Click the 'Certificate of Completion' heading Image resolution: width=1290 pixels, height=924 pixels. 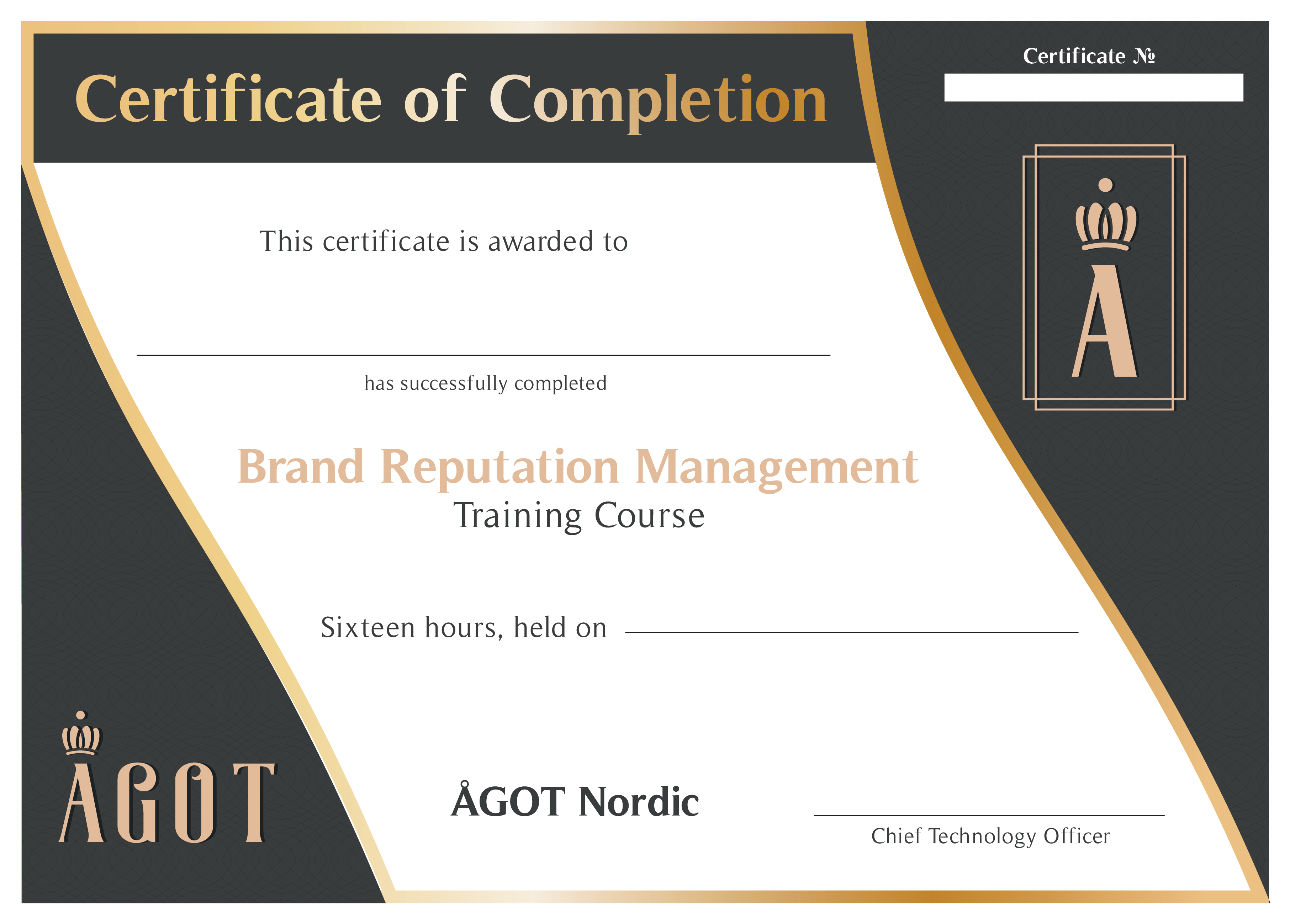(x=450, y=99)
